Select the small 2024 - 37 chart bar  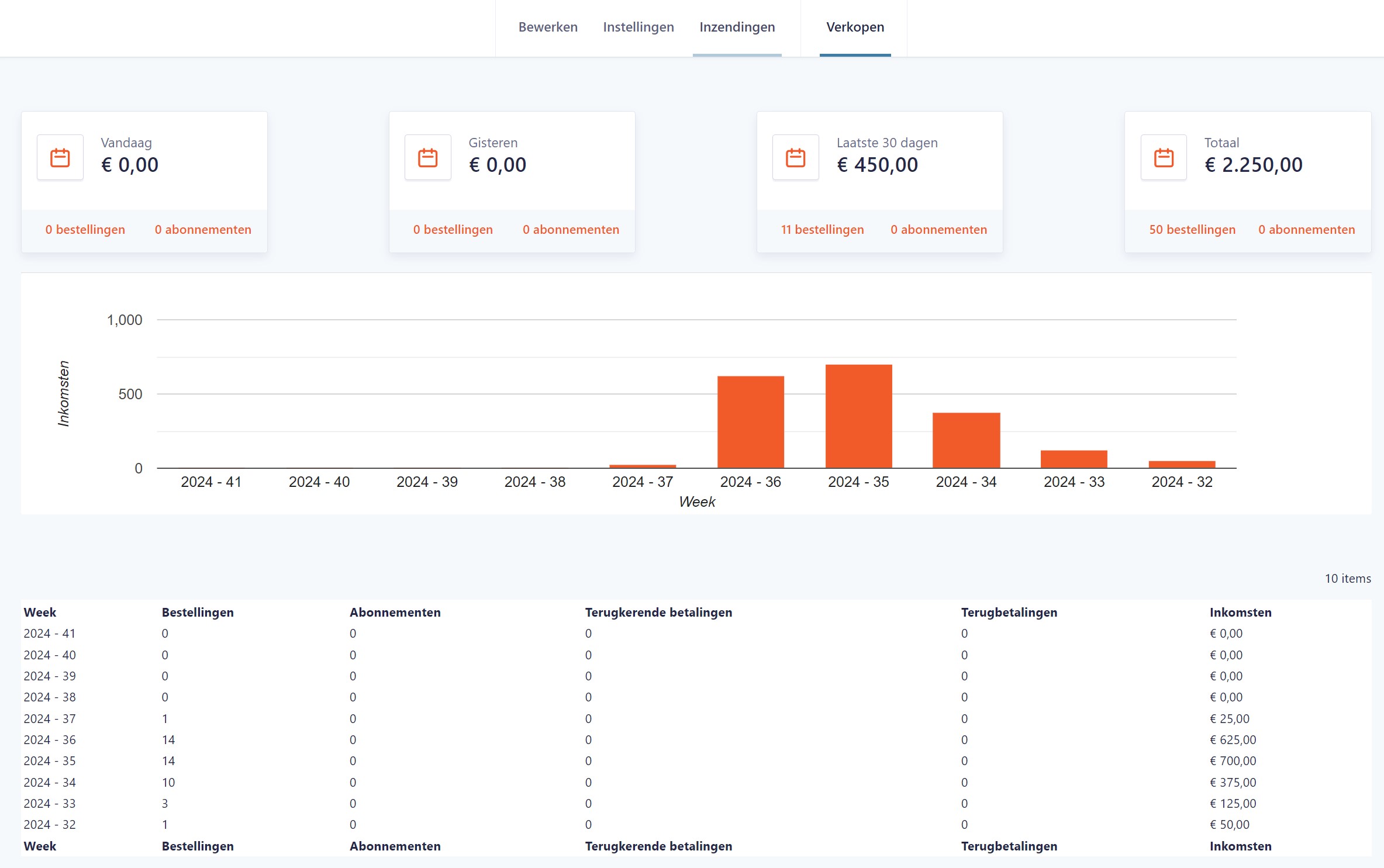coord(643,466)
